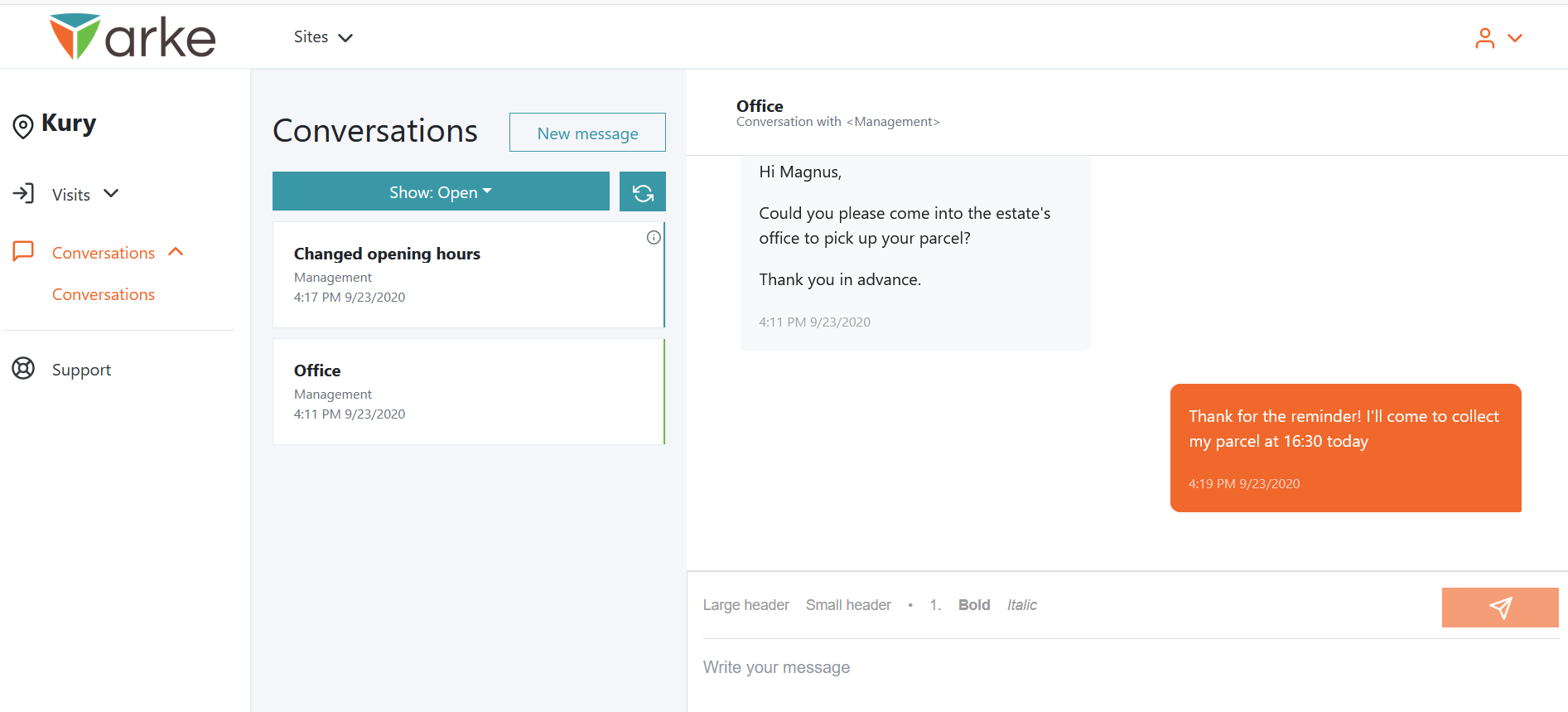
Task: Send the message with paper plane button
Action: pos(1500,608)
